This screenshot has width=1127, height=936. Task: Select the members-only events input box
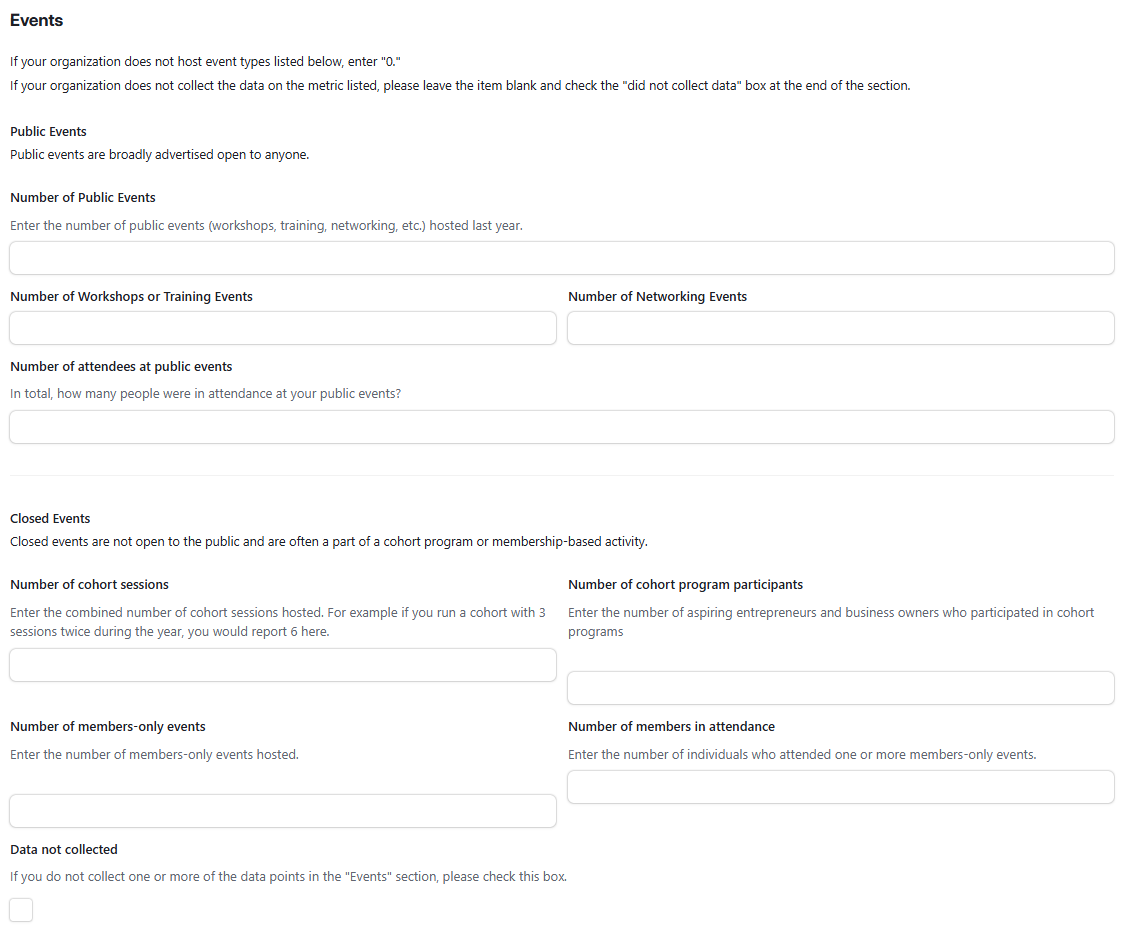click(283, 811)
